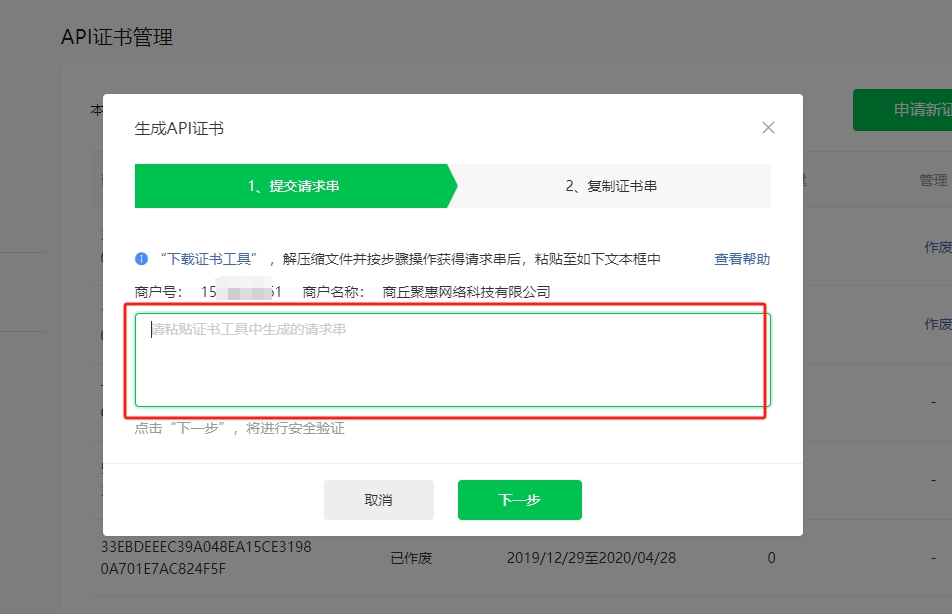Click the blue info icon beside 下载证书工具
Image resolution: width=952 pixels, height=614 pixels.
click(x=141, y=259)
